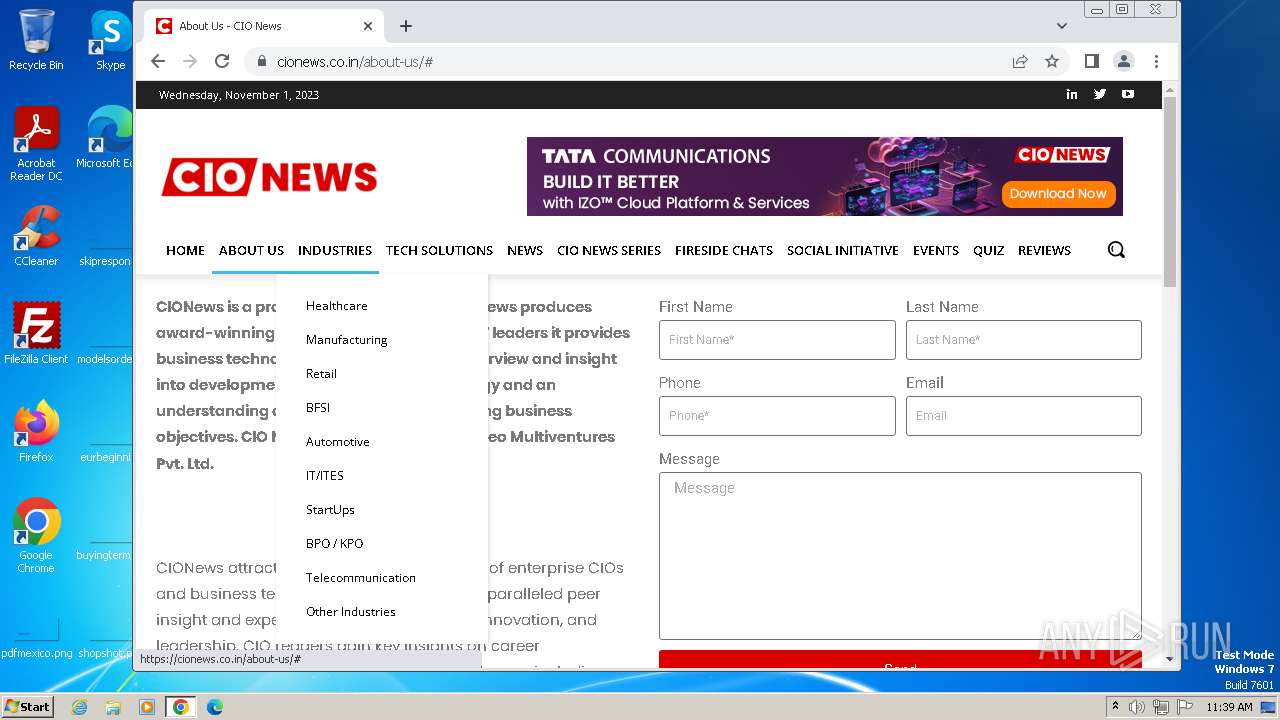Click the CIO News logo
The width and height of the screenshot is (1280, 720).
click(x=269, y=177)
